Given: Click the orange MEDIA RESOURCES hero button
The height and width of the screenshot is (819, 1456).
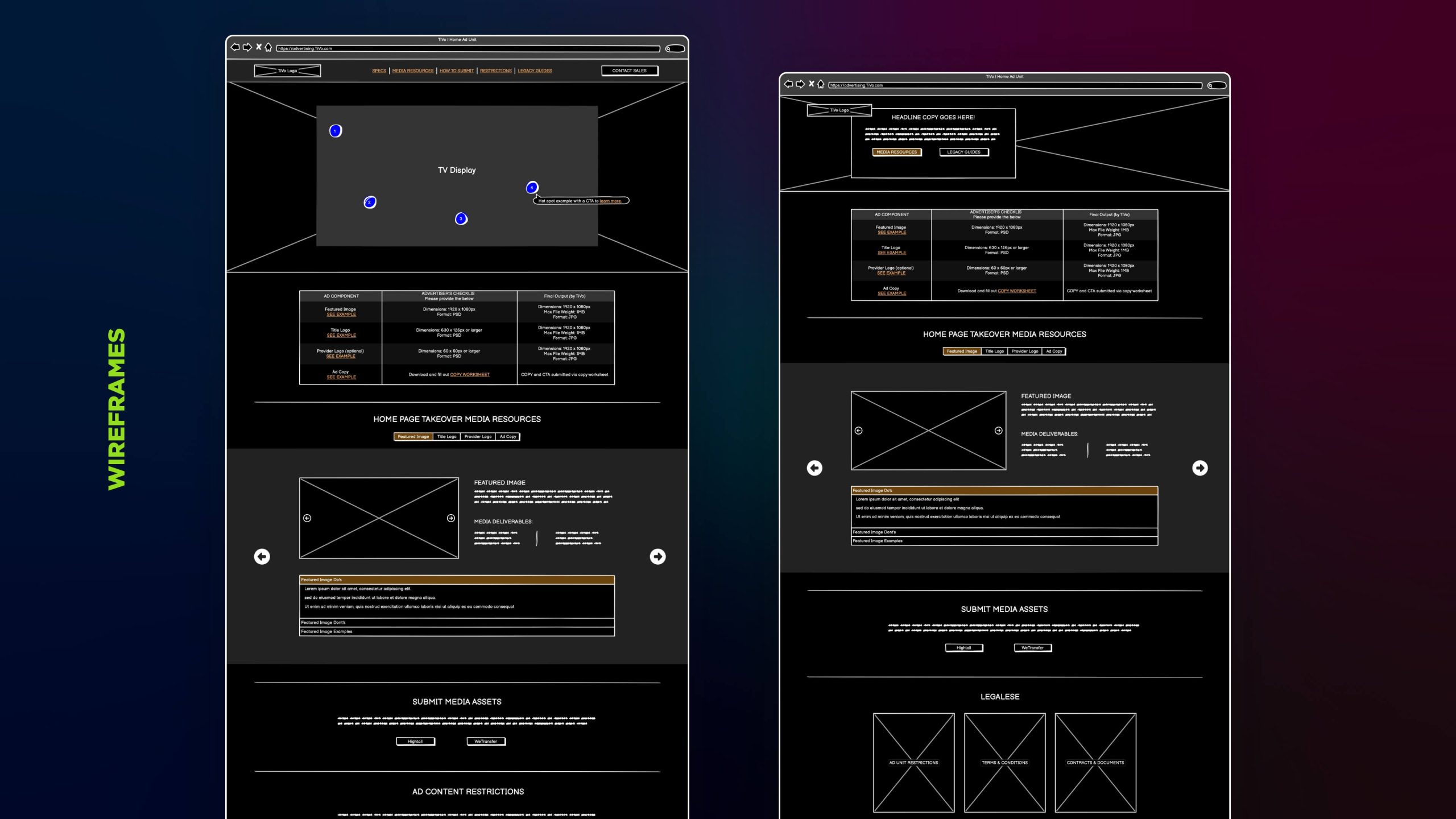Looking at the screenshot, I should tap(896, 152).
